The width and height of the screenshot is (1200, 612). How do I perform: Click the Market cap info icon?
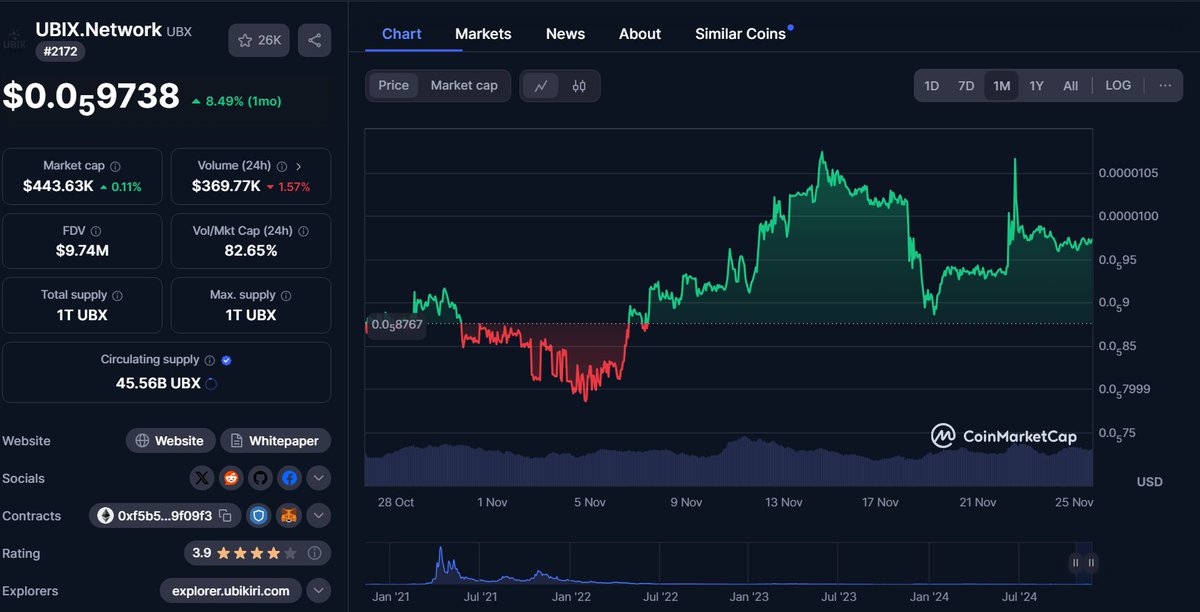click(x=115, y=166)
